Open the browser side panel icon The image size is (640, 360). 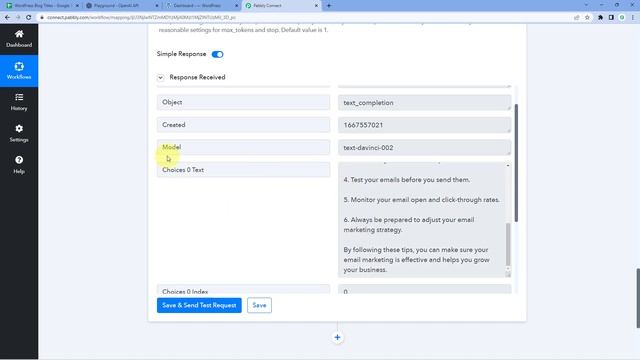click(x=611, y=18)
